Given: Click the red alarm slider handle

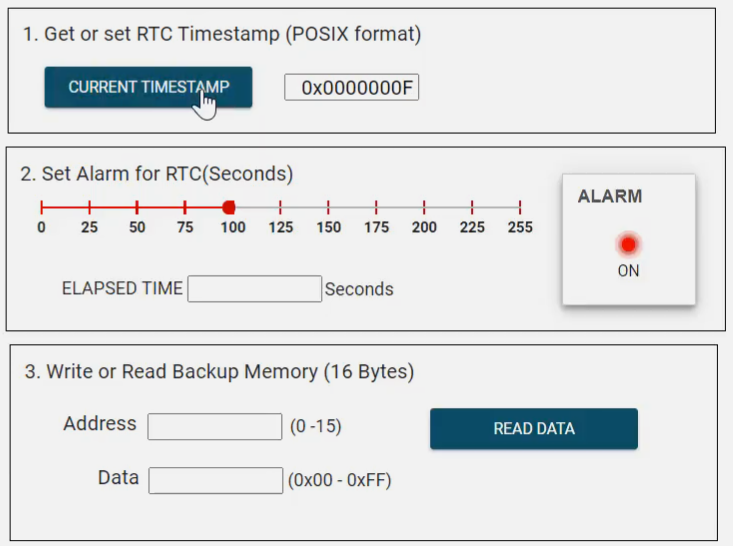Looking at the screenshot, I should pyautogui.click(x=228, y=207).
